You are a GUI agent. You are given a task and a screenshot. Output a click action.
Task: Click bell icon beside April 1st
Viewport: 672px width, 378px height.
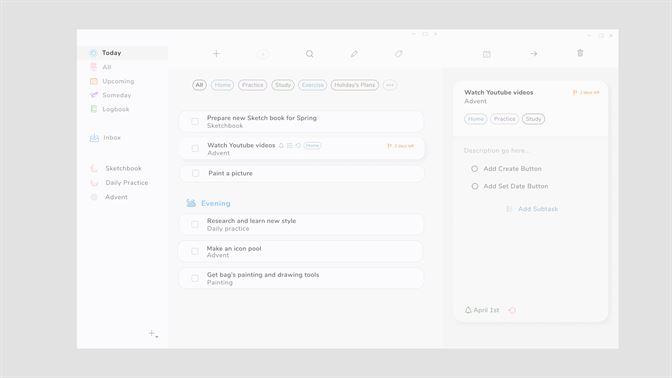pyautogui.click(x=468, y=310)
